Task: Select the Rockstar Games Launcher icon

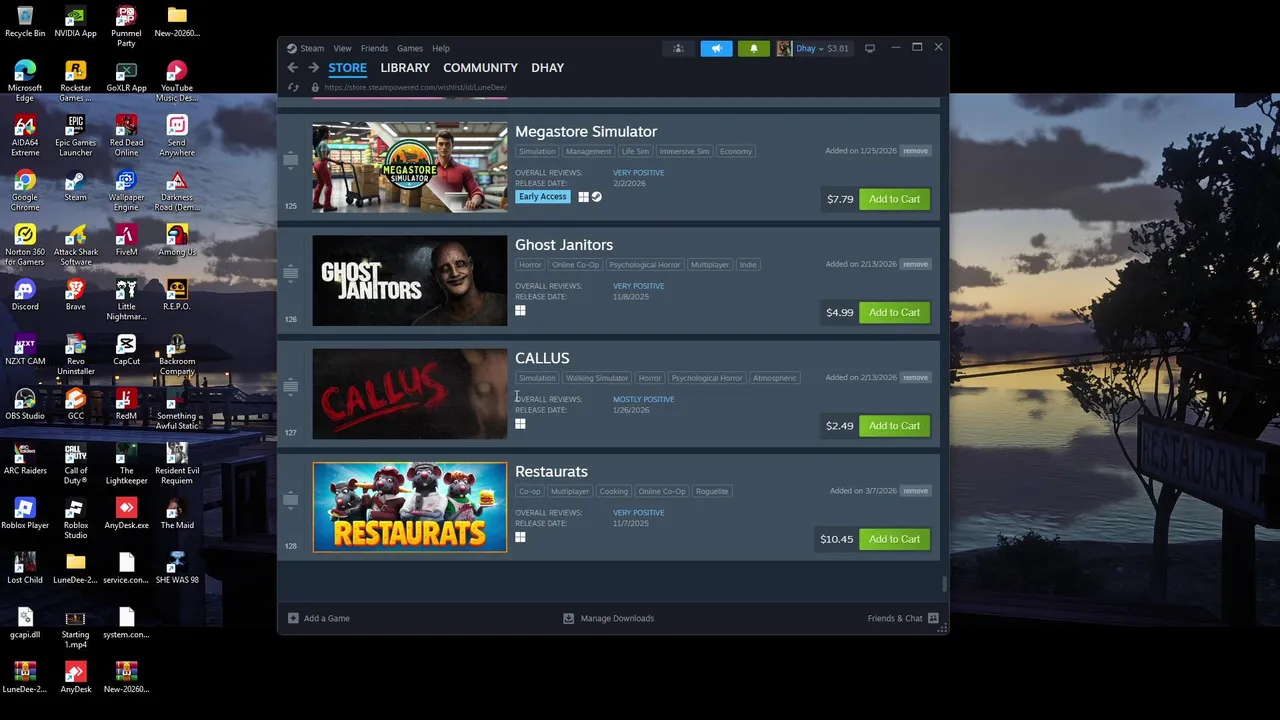Action: point(75,82)
